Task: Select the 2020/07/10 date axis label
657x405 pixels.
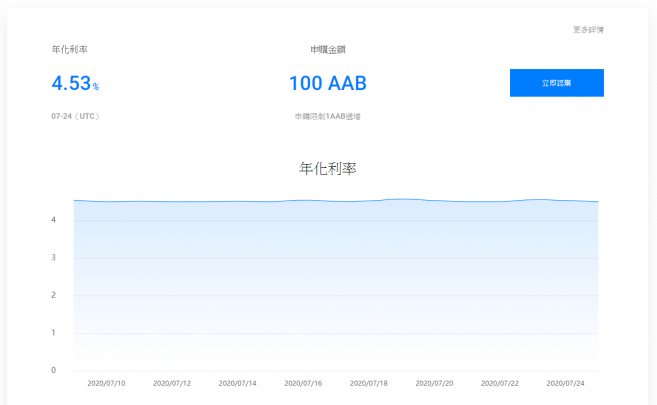Action: tap(106, 383)
